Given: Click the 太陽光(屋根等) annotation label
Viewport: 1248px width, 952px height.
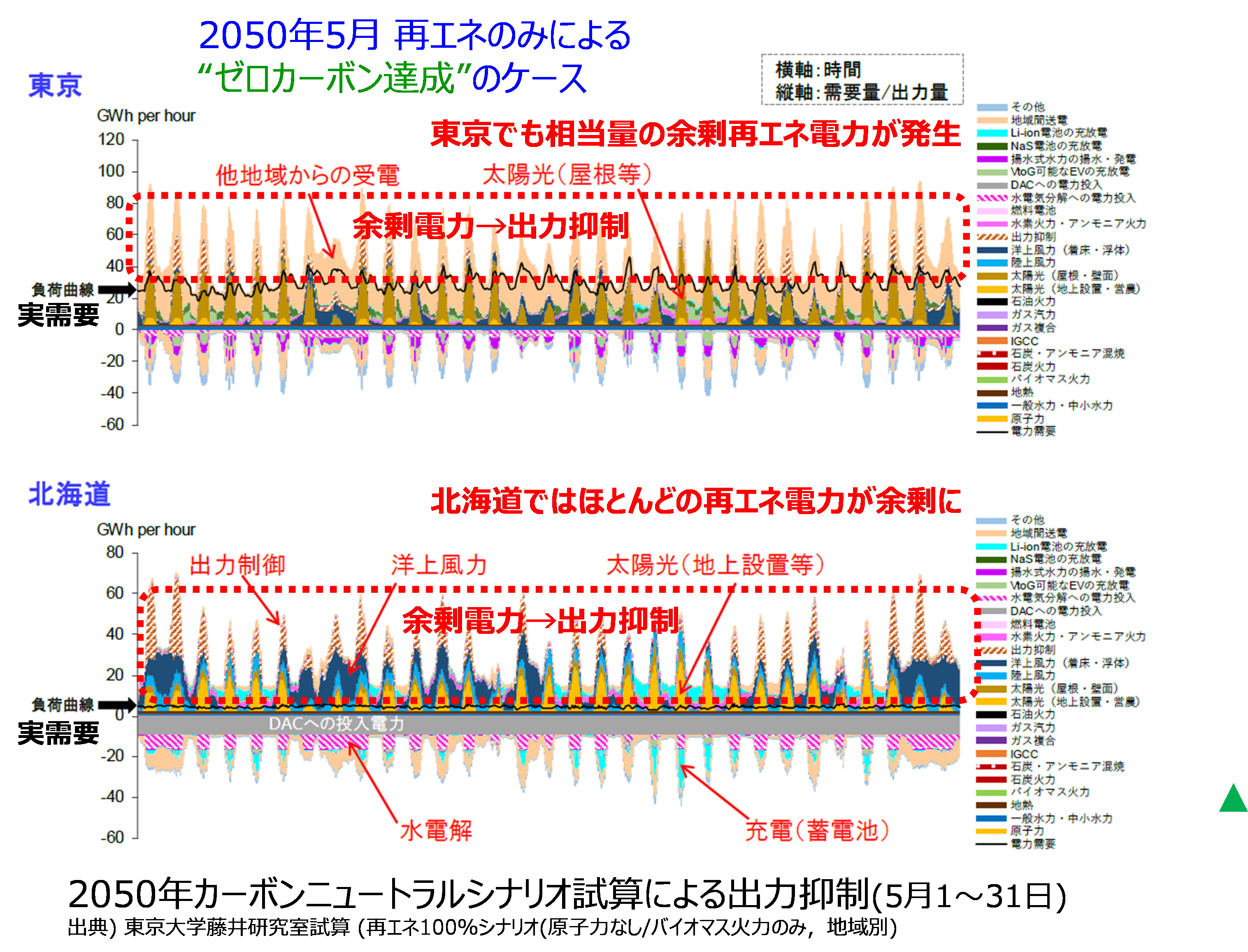Looking at the screenshot, I should tap(567, 175).
